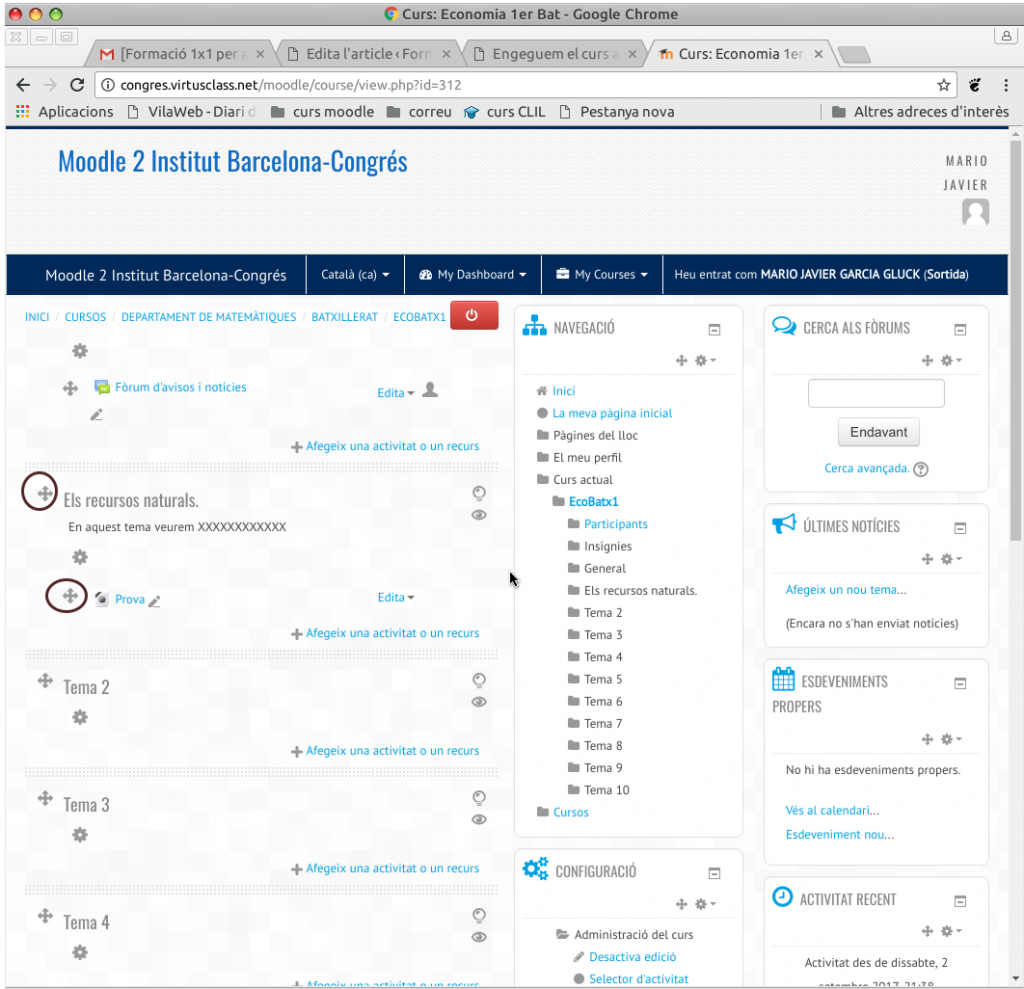Open the gear settings for Tema 2
1024x989 pixels.
tap(80, 717)
